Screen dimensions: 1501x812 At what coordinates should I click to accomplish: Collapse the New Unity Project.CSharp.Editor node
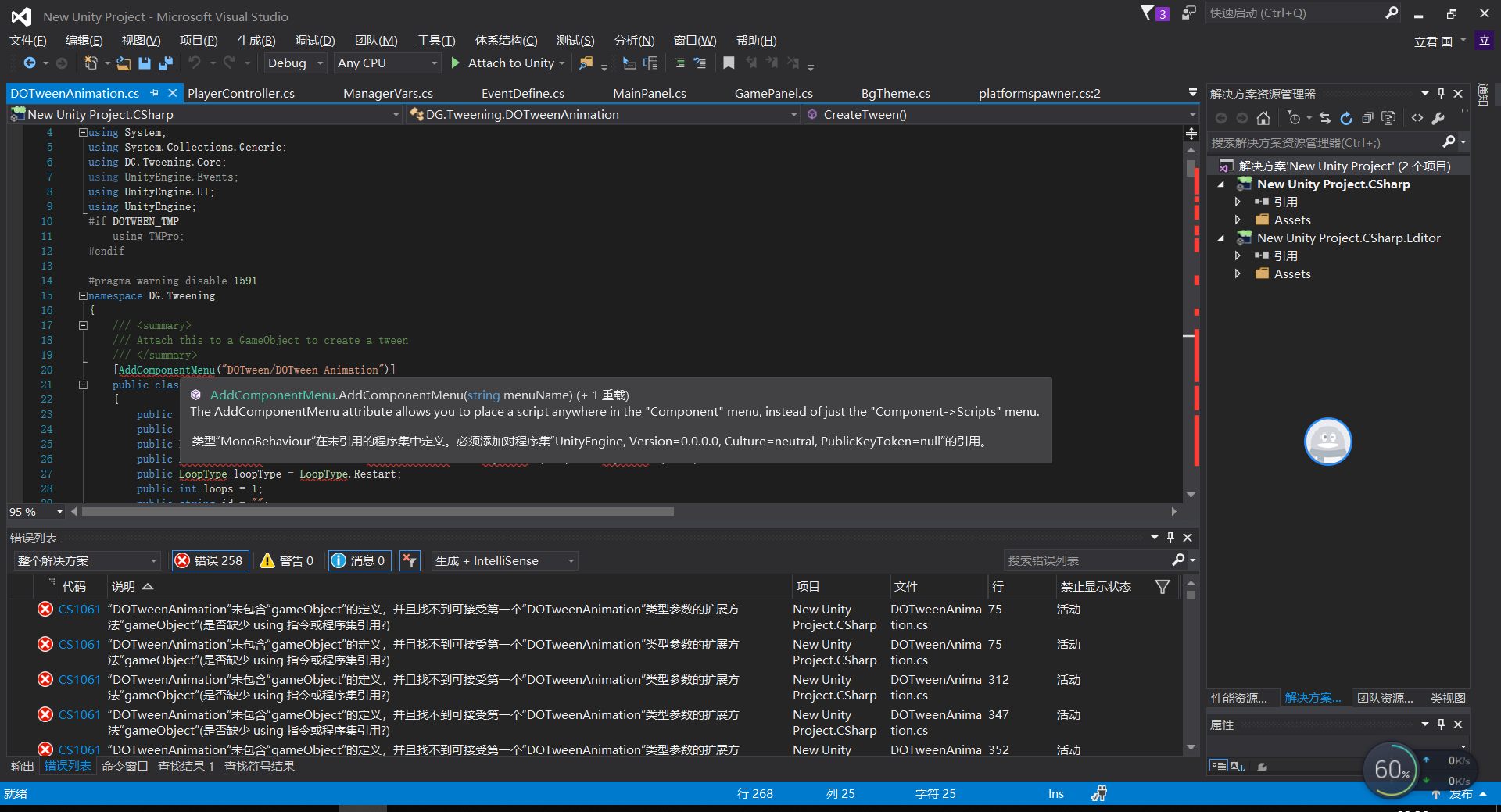coord(1221,238)
